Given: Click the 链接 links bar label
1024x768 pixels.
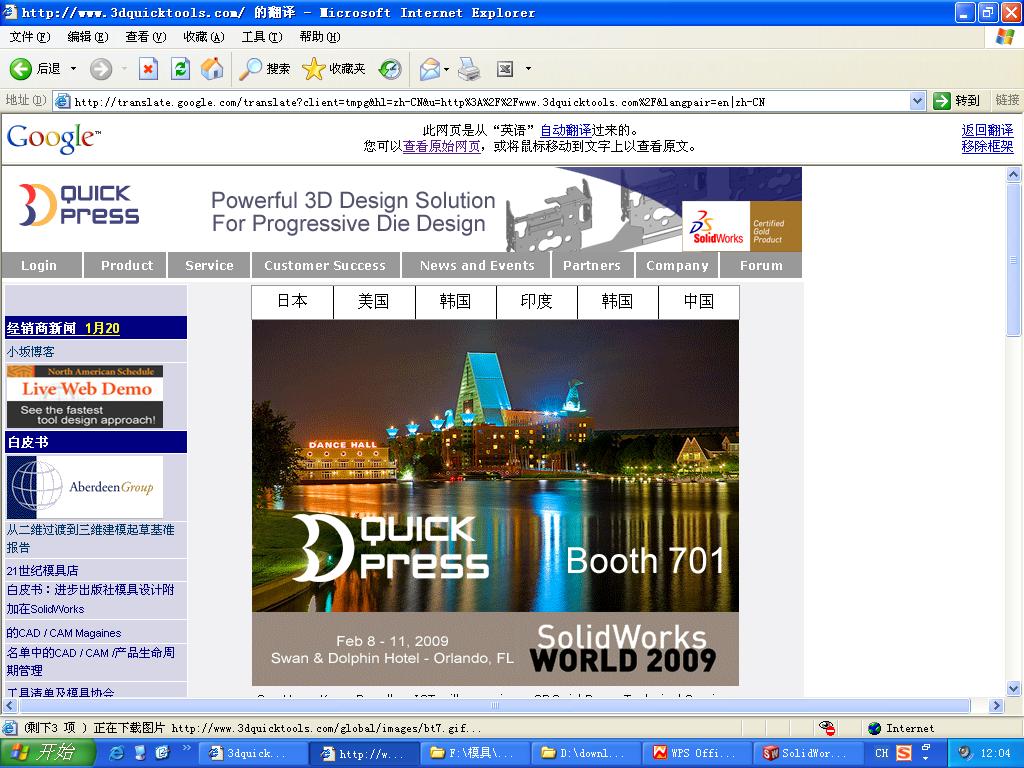Looking at the screenshot, I should coord(1007,100).
